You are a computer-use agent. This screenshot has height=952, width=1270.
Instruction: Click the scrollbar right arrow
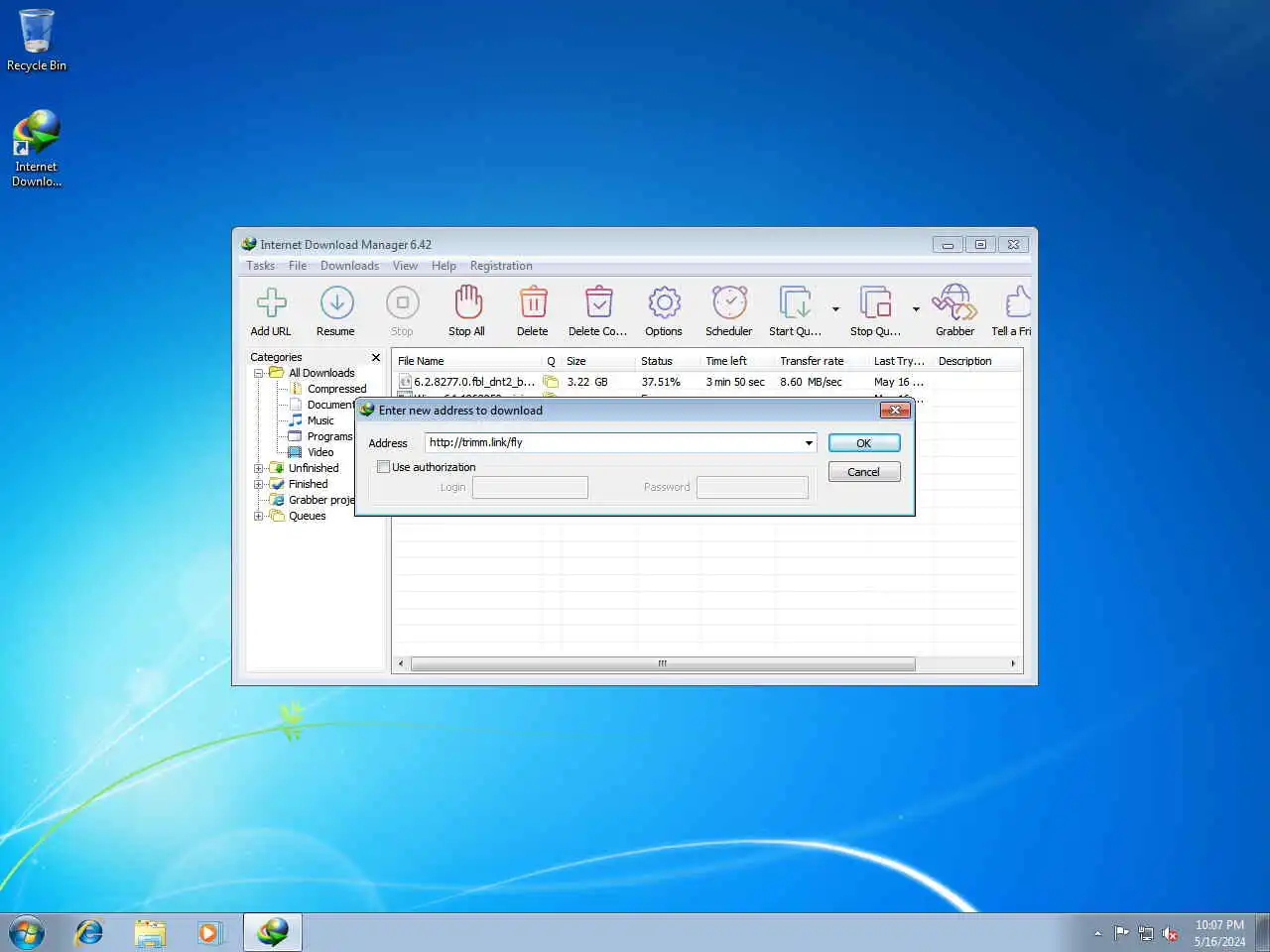tap(1013, 663)
